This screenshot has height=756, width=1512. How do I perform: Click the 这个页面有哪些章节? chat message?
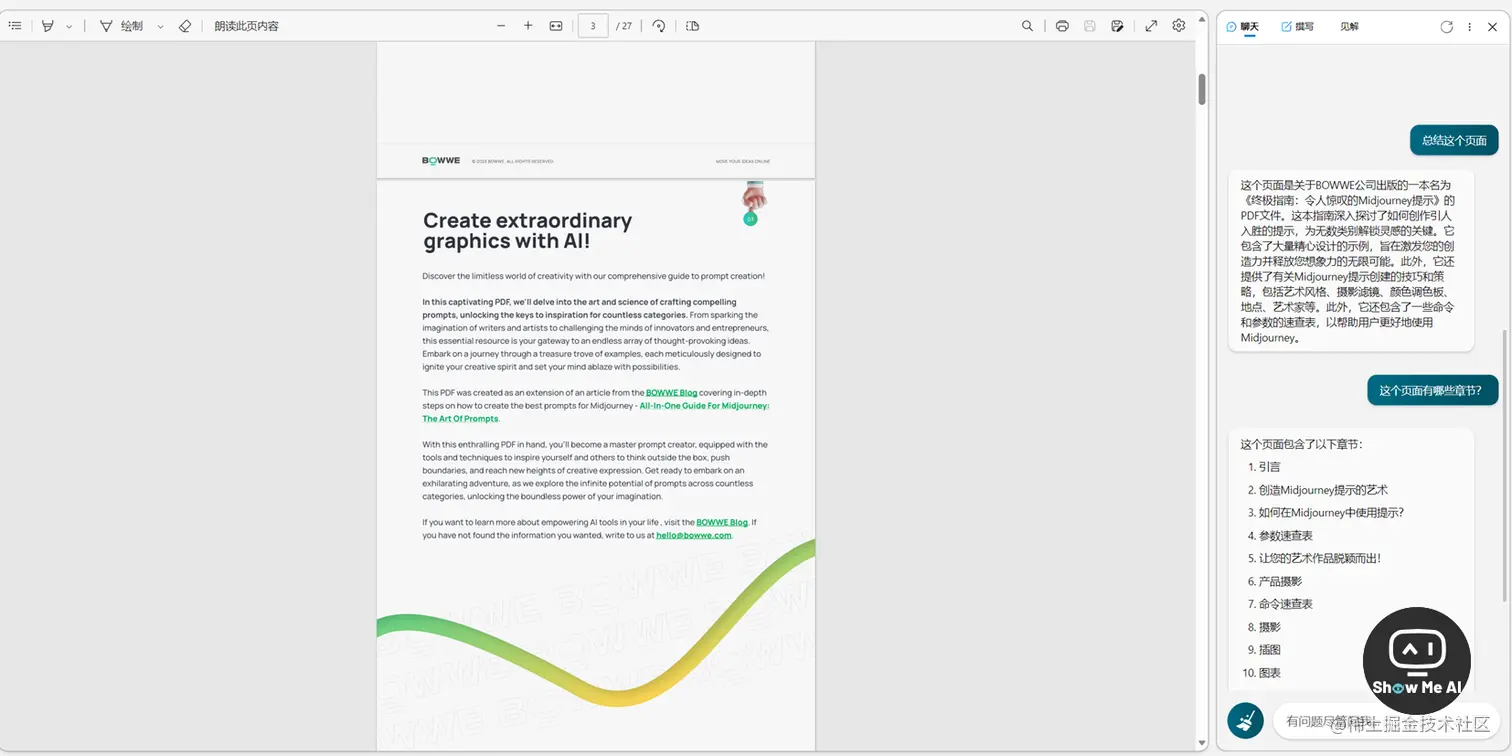1432,390
